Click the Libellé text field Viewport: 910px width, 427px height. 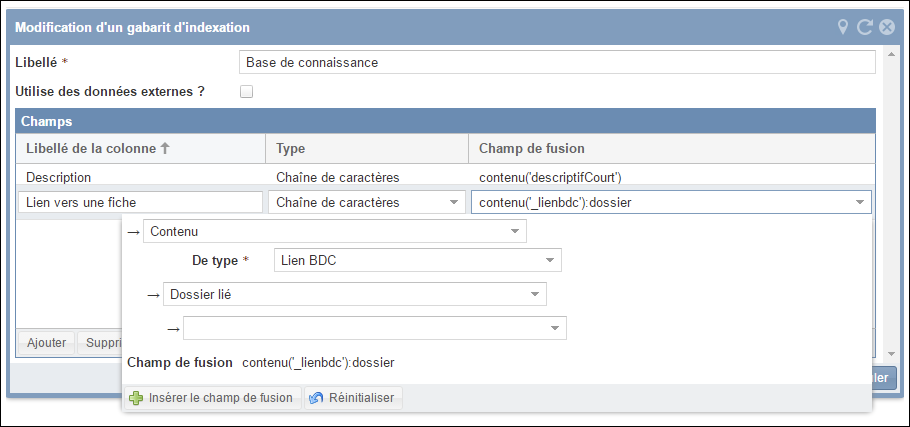click(557, 62)
